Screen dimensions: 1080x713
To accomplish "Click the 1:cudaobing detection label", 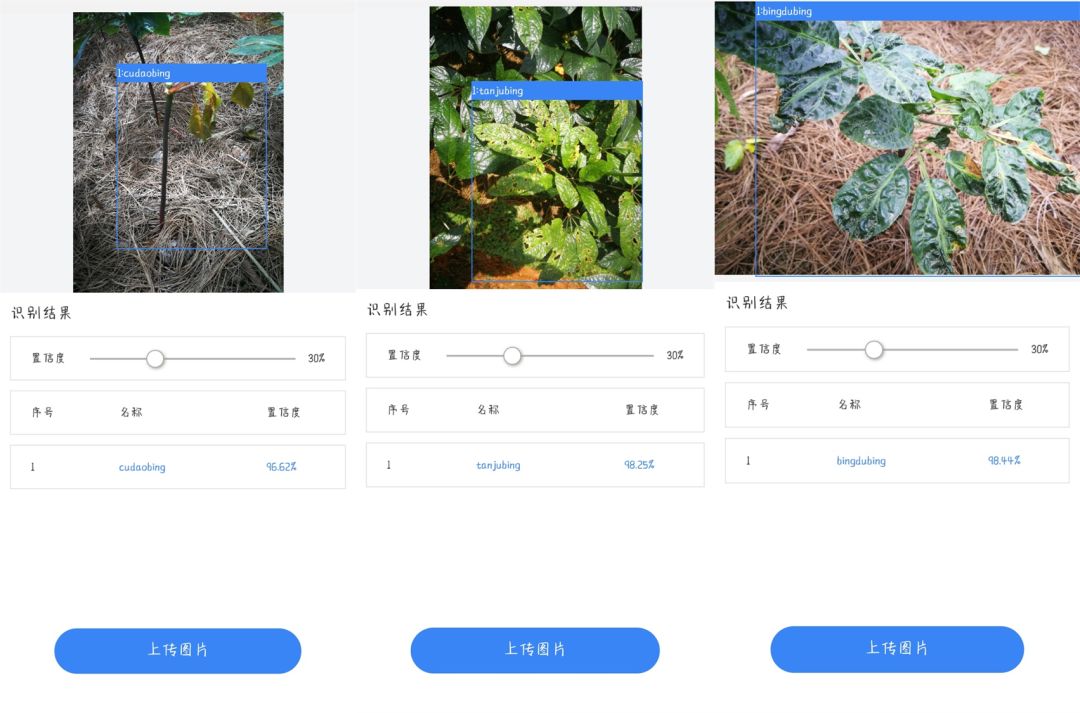I will [143, 73].
